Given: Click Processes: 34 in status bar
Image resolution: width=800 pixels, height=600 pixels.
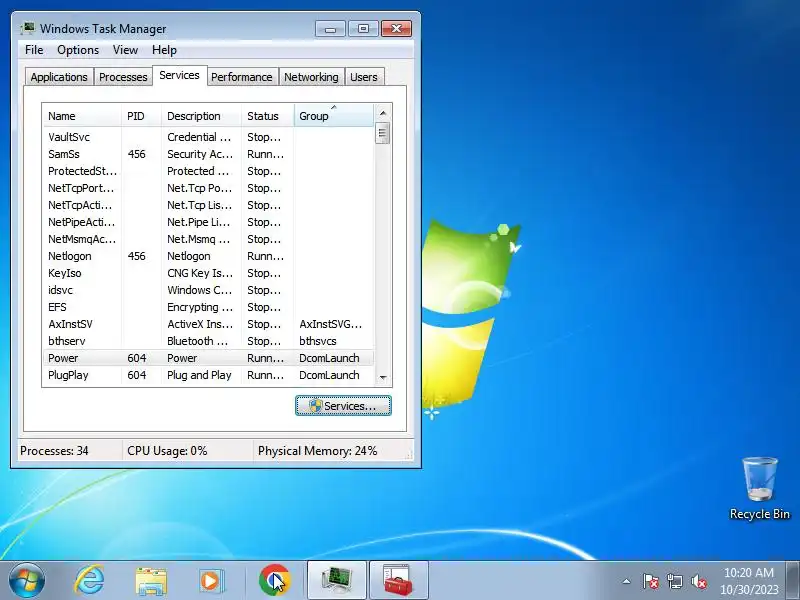Looking at the screenshot, I should tap(54, 451).
